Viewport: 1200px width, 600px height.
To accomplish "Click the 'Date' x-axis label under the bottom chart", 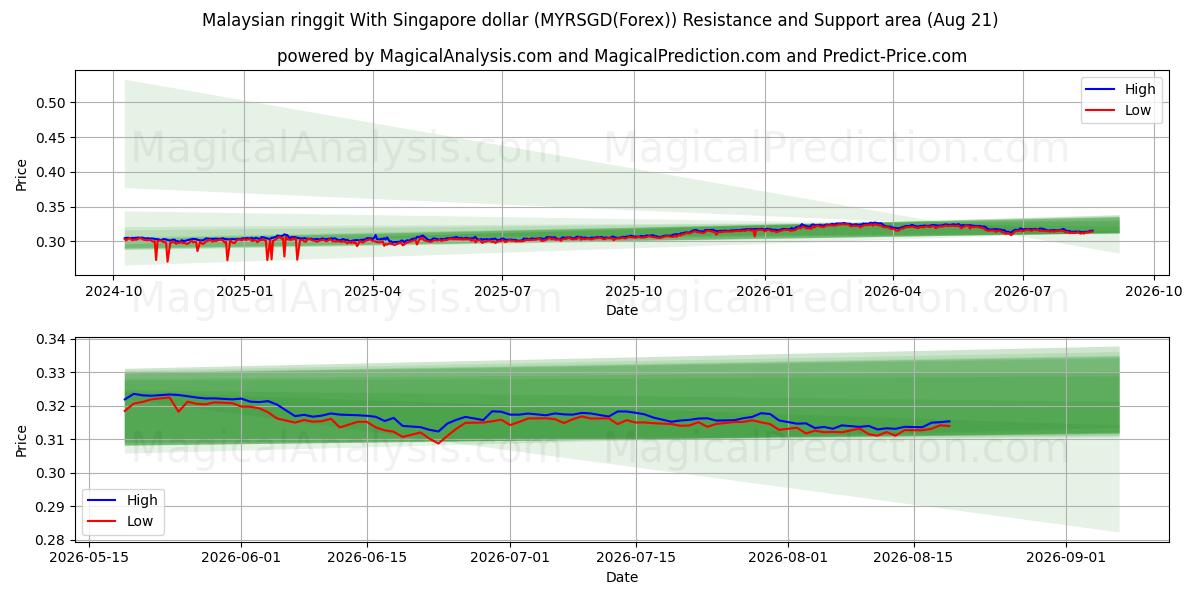I will (622, 578).
